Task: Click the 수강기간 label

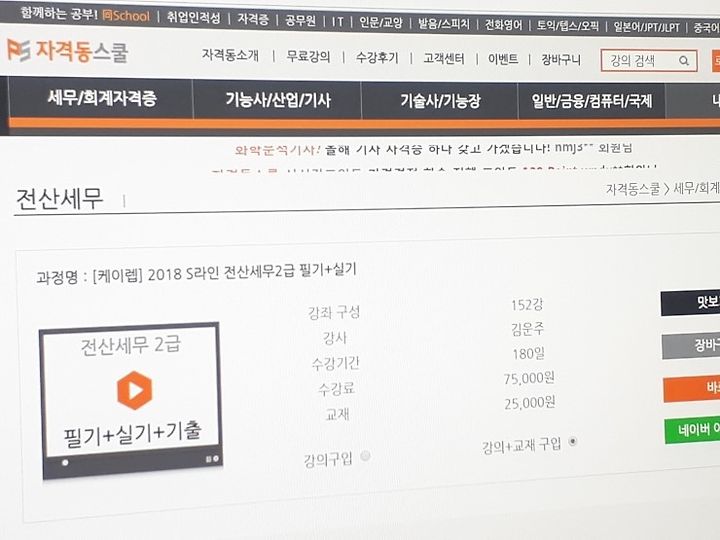Action: click(336, 363)
